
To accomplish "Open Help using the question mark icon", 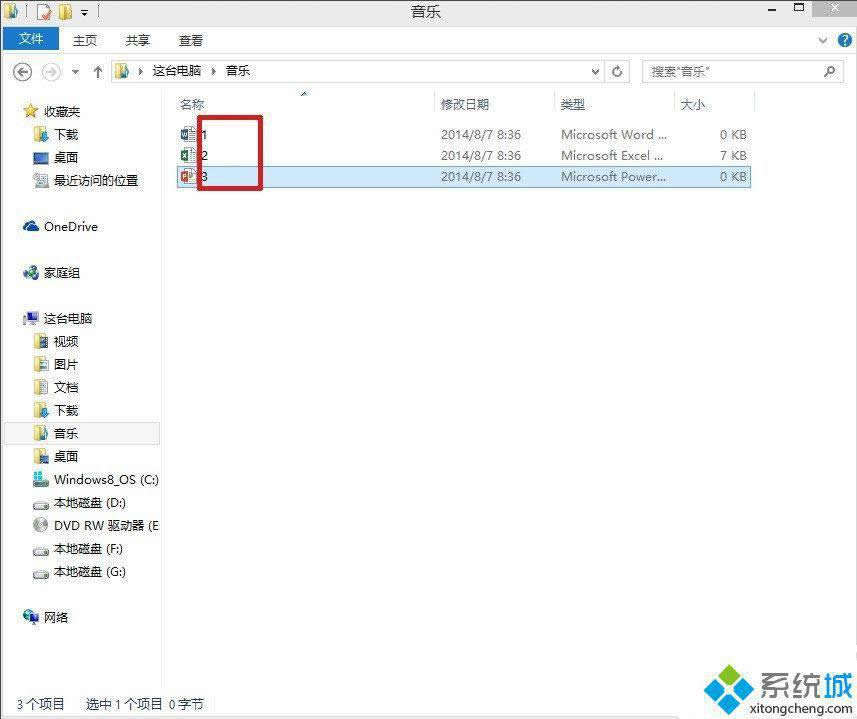I will pos(845,40).
